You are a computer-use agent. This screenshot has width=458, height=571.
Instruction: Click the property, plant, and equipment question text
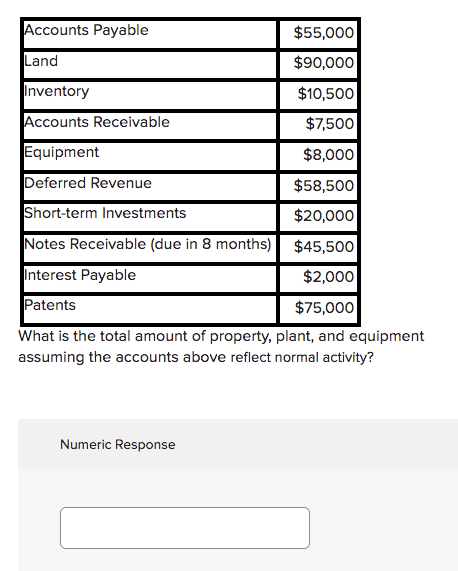click(x=221, y=346)
